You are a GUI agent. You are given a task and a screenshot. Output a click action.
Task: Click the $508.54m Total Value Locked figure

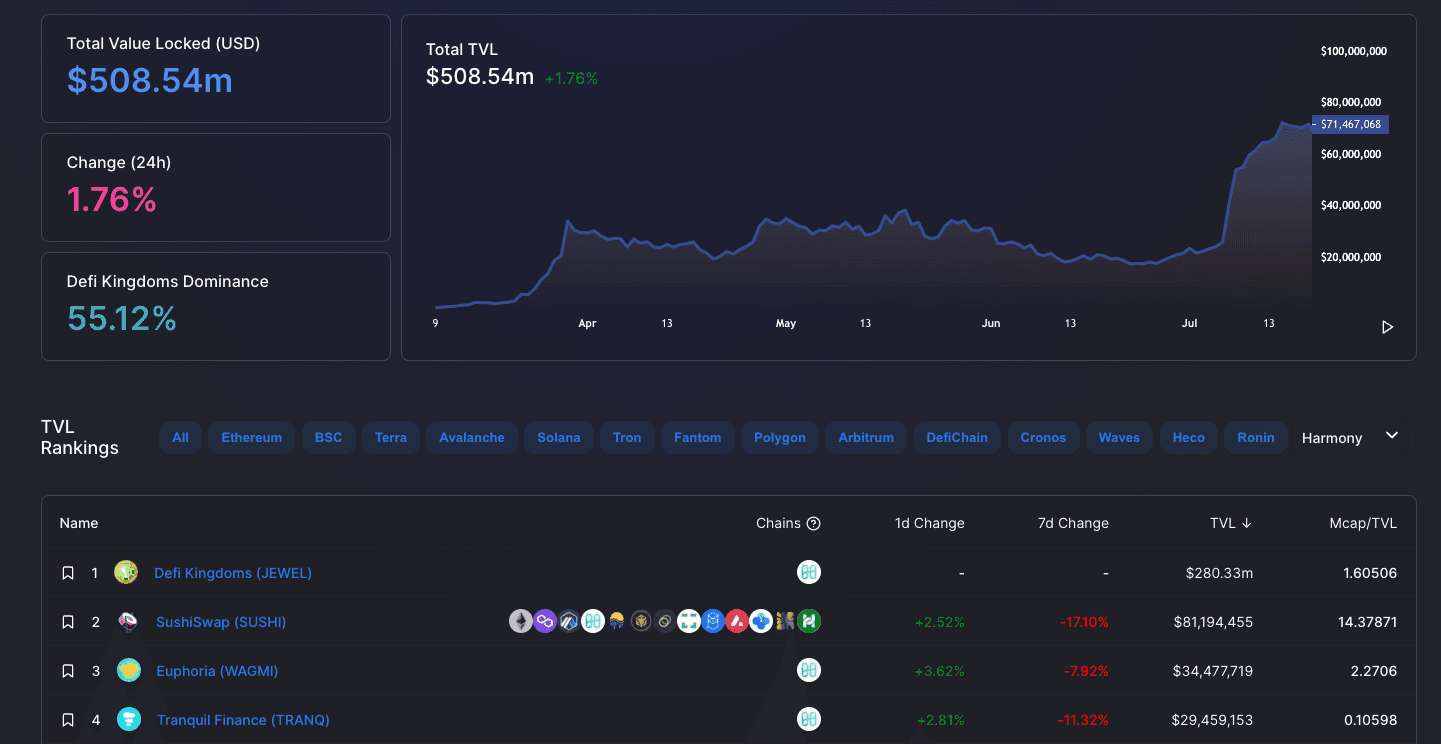pyautogui.click(x=150, y=80)
